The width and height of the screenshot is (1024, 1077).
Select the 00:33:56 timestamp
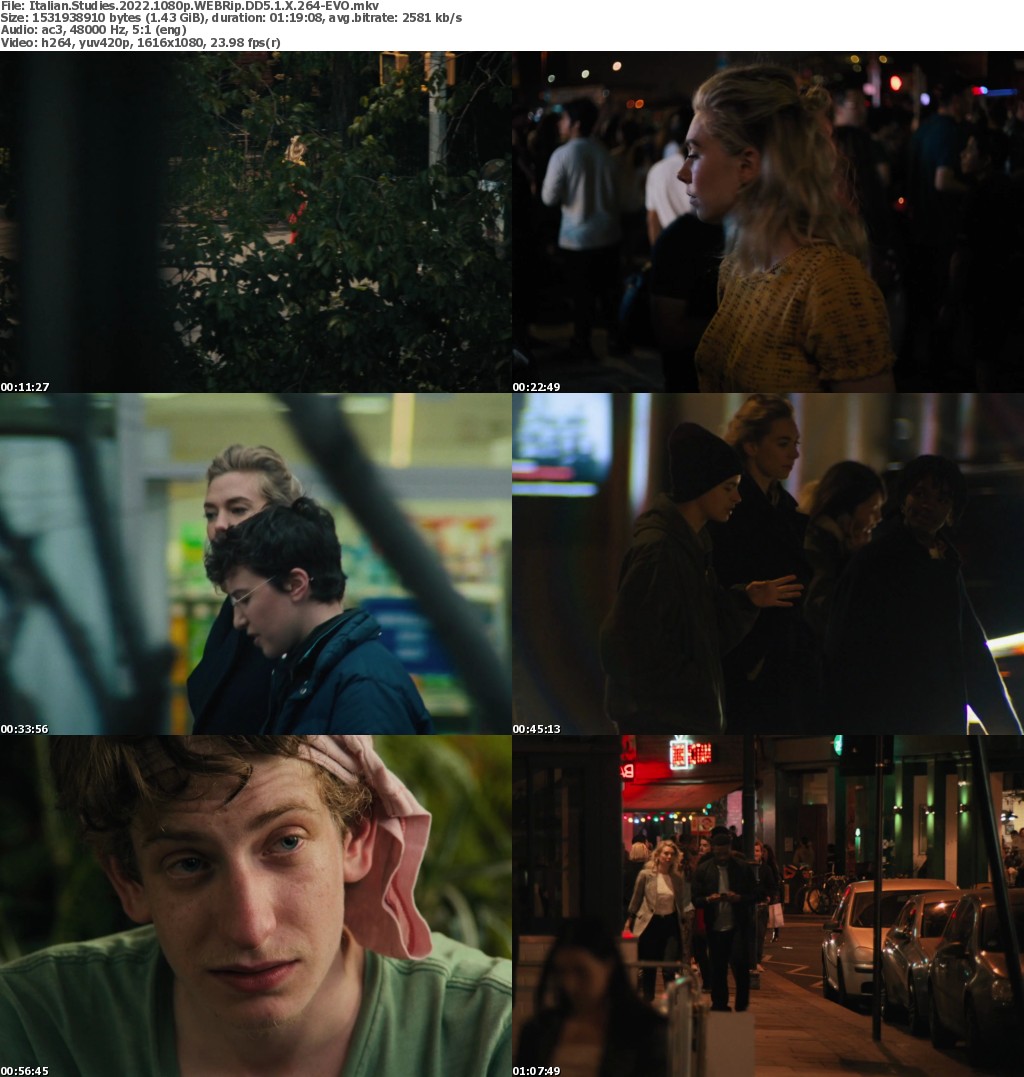click(25, 729)
